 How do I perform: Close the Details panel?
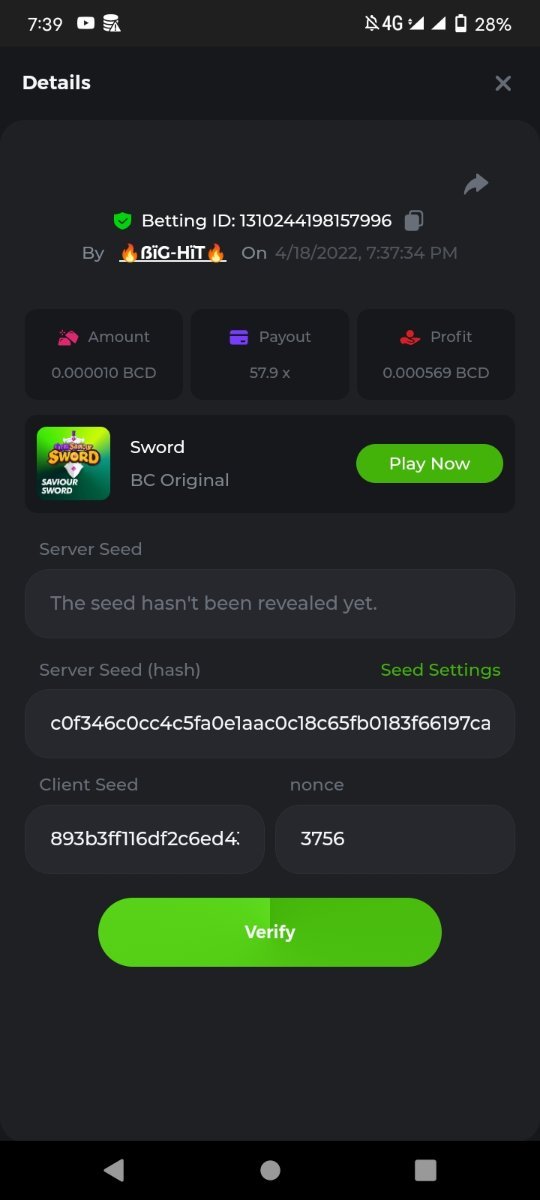coord(503,84)
